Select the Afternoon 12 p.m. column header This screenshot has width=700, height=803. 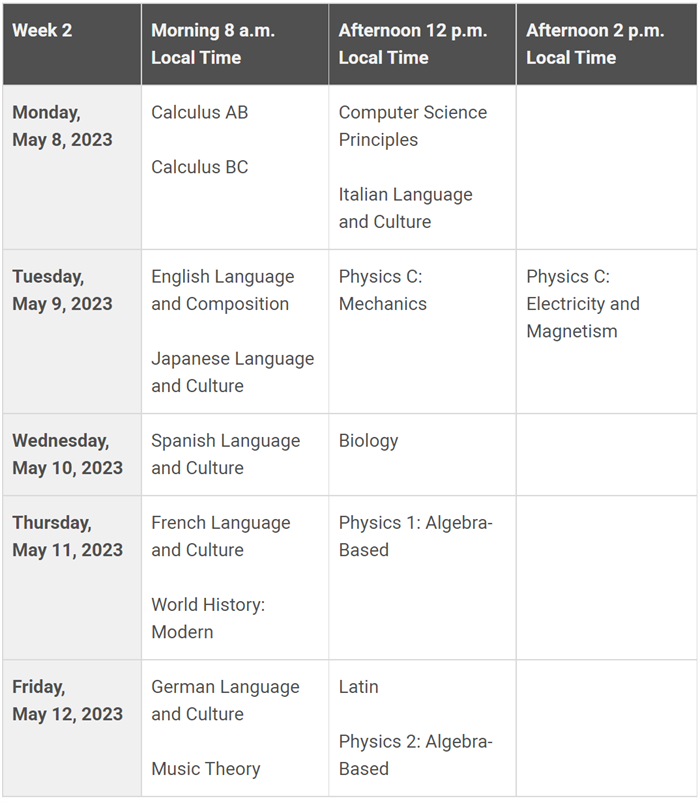(422, 44)
